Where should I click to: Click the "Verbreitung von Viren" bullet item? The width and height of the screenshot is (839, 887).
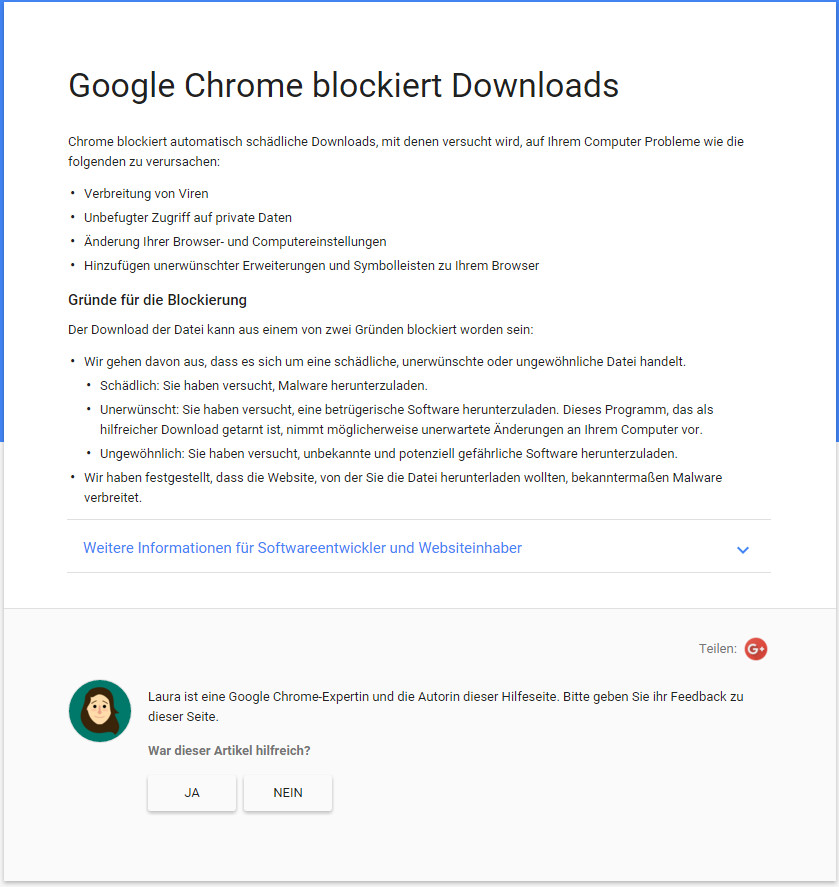pos(146,193)
